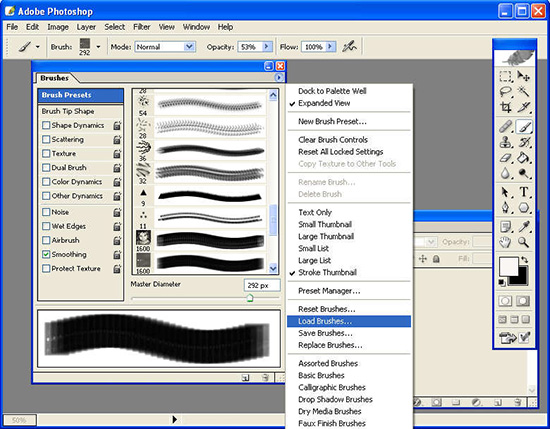Select the Magic Wand tool

pyautogui.click(x=524, y=92)
